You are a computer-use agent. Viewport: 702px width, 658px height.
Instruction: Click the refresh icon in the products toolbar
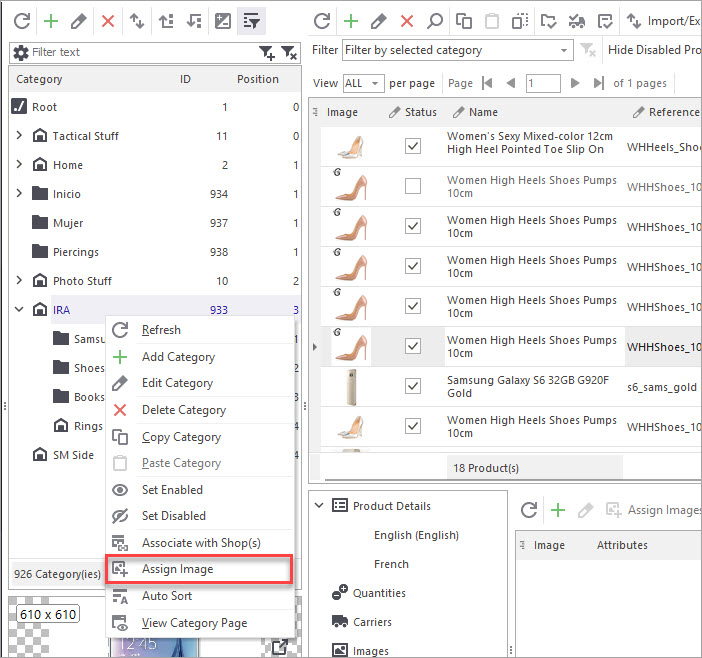(320, 20)
